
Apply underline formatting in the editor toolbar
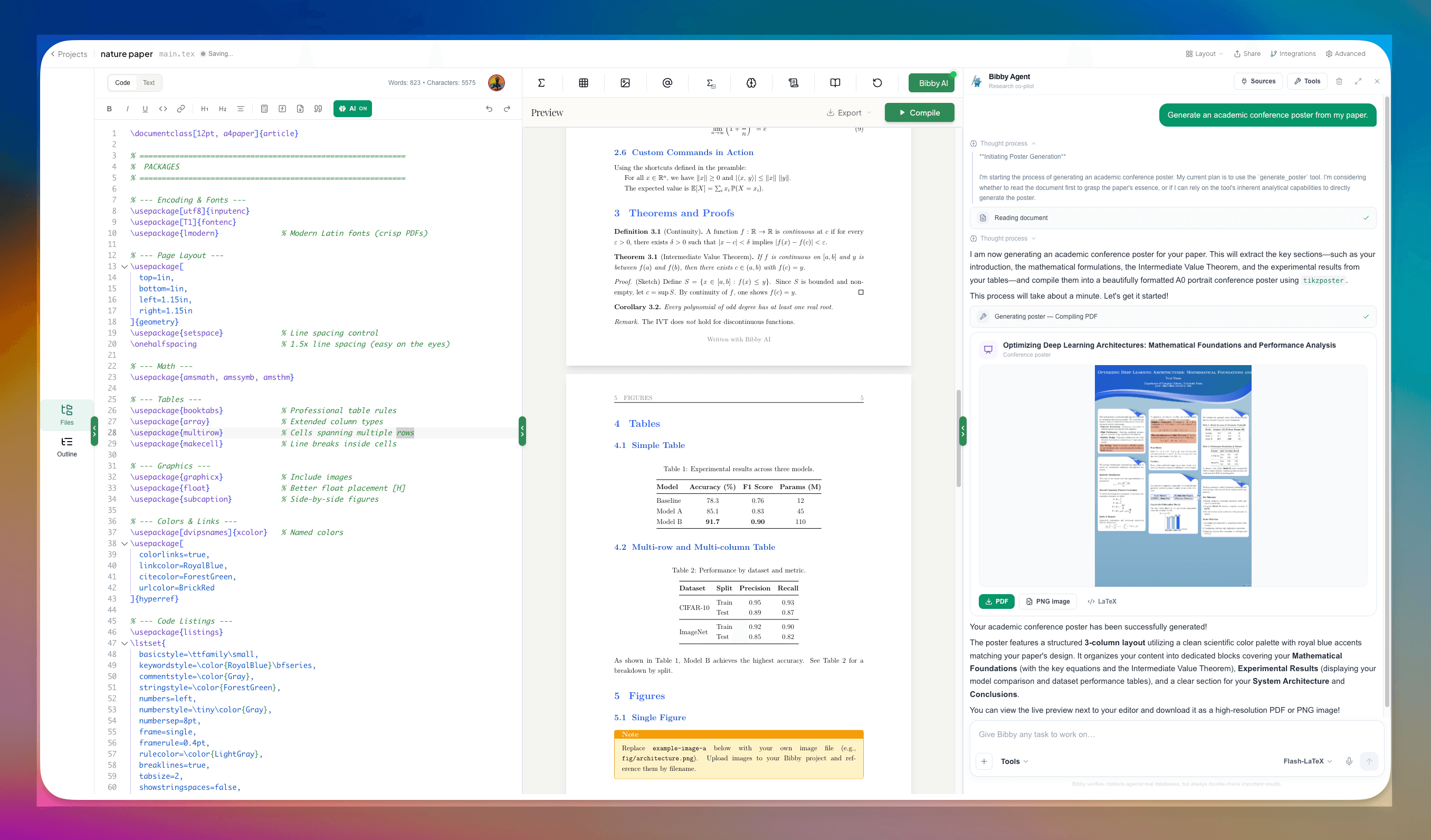[145, 109]
